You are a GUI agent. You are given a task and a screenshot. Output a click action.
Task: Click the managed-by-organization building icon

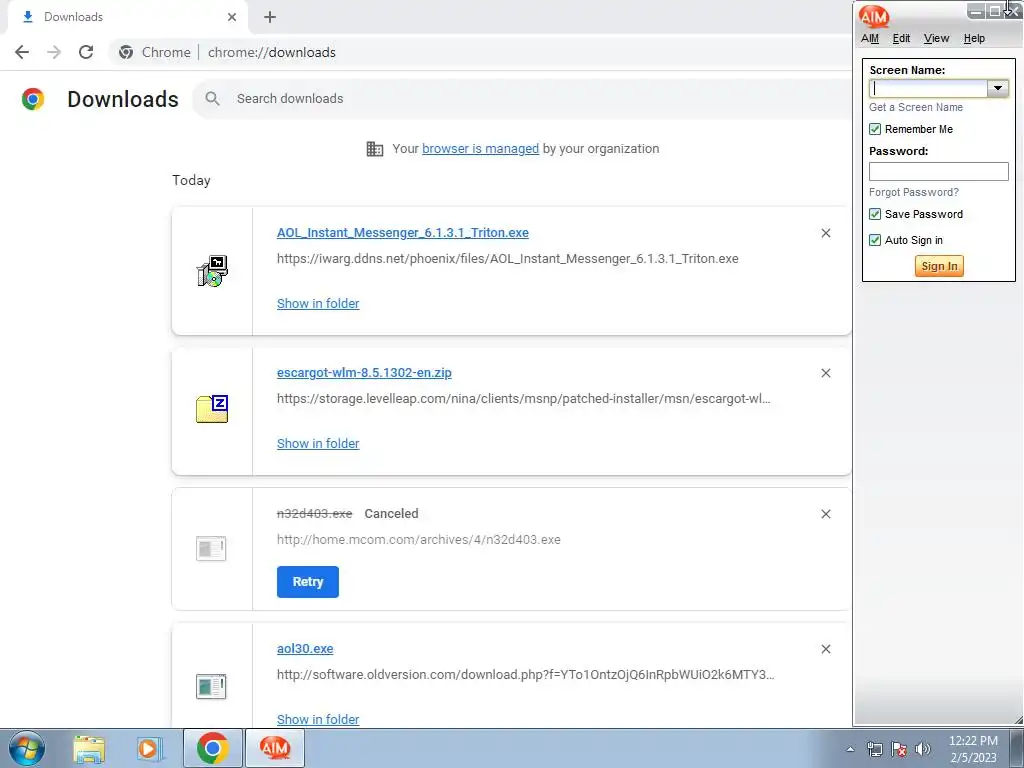click(375, 149)
